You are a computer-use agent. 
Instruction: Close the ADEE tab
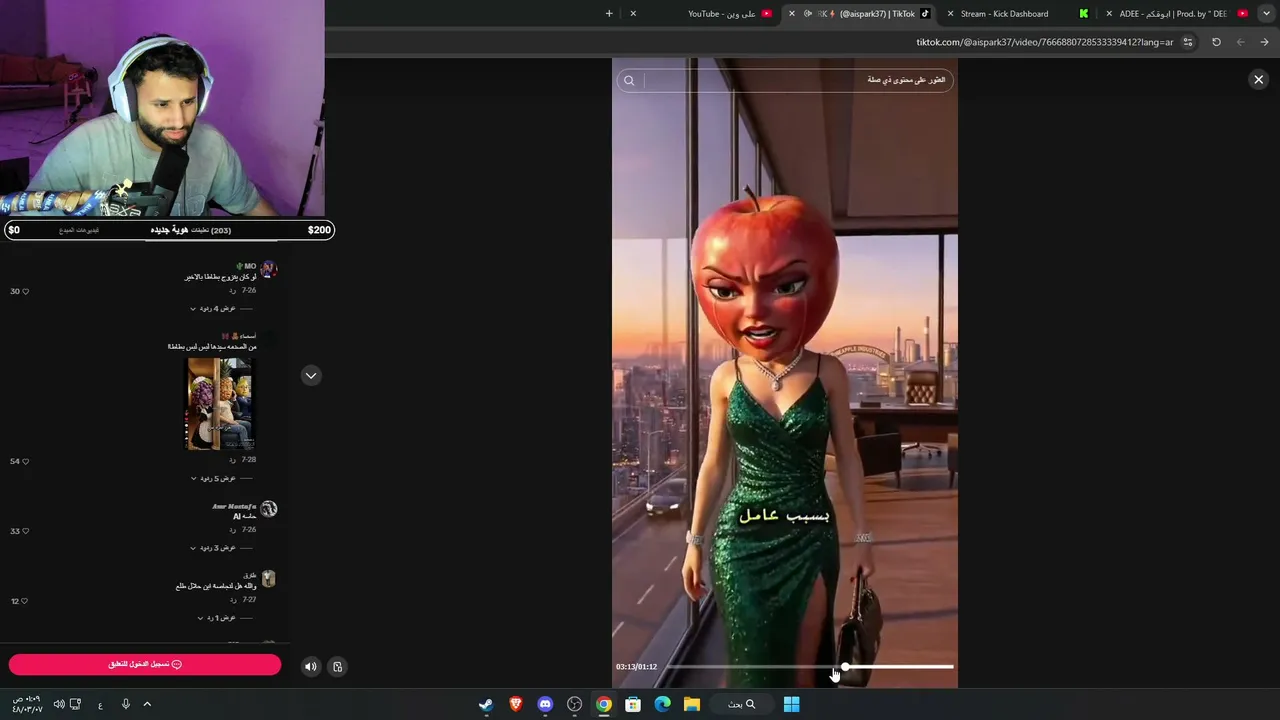(1108, 14)
